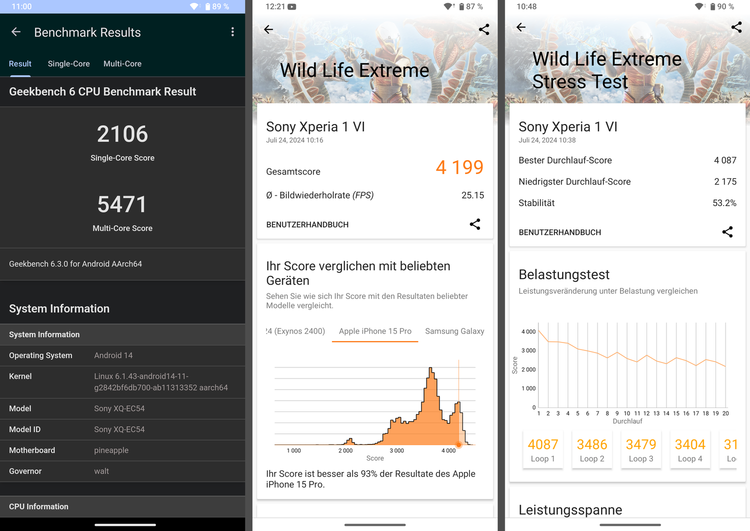Open Benutzerhandbuch in Stress Test card
Image resolution: width=750 pixels, height=531 pixels.
[x=560, y=233]
